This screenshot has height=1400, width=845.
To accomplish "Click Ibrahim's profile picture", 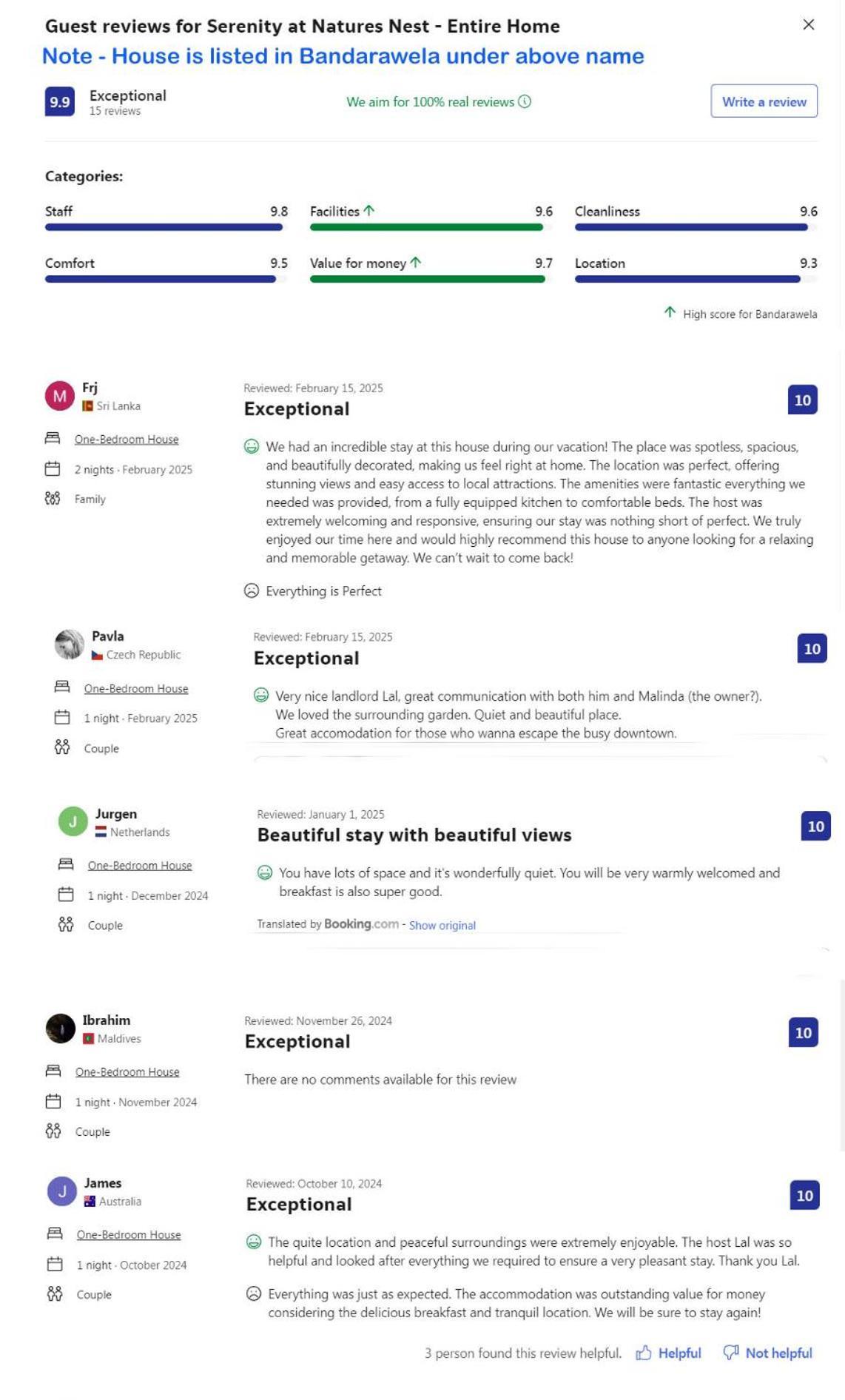I will [x=61, y=1029].
